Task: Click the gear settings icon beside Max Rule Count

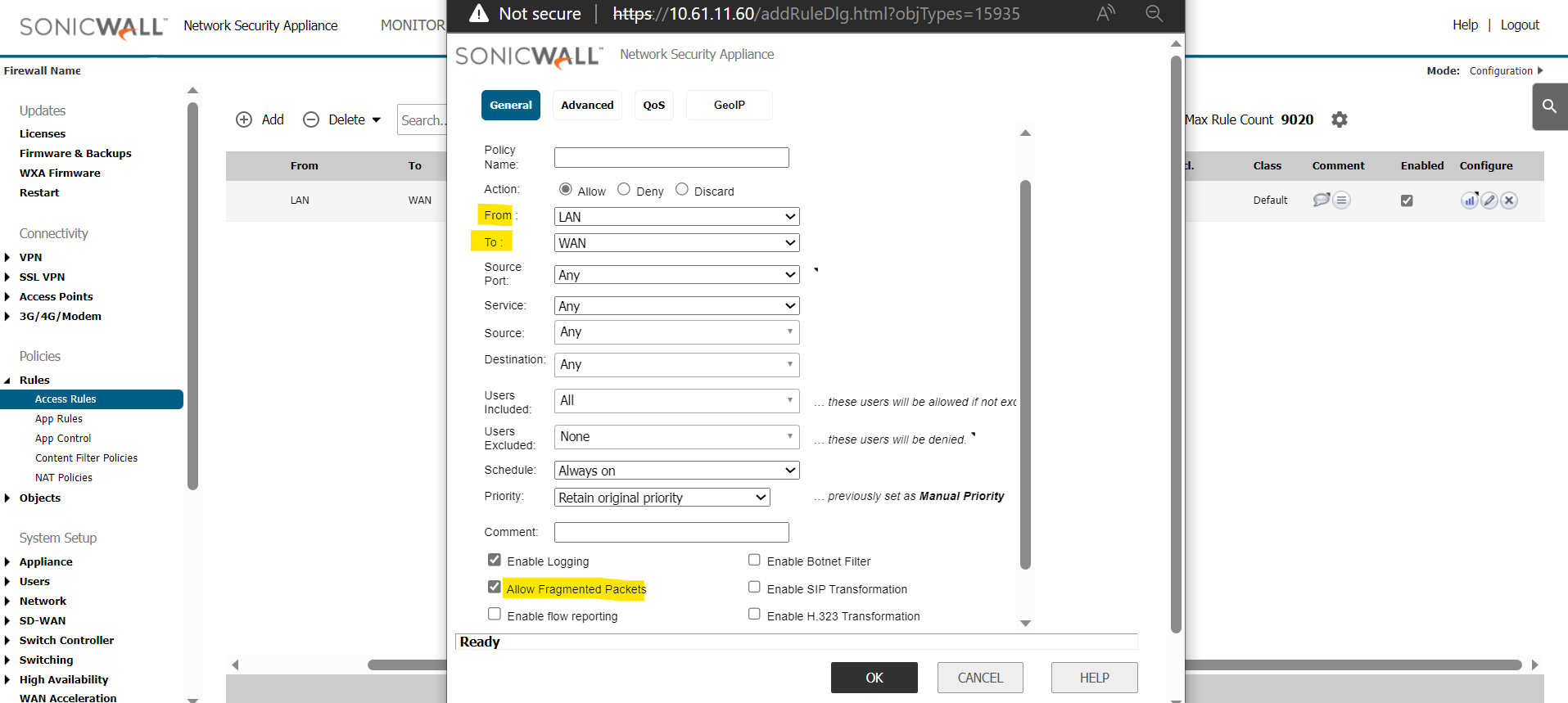Action: click(1339, 119)
